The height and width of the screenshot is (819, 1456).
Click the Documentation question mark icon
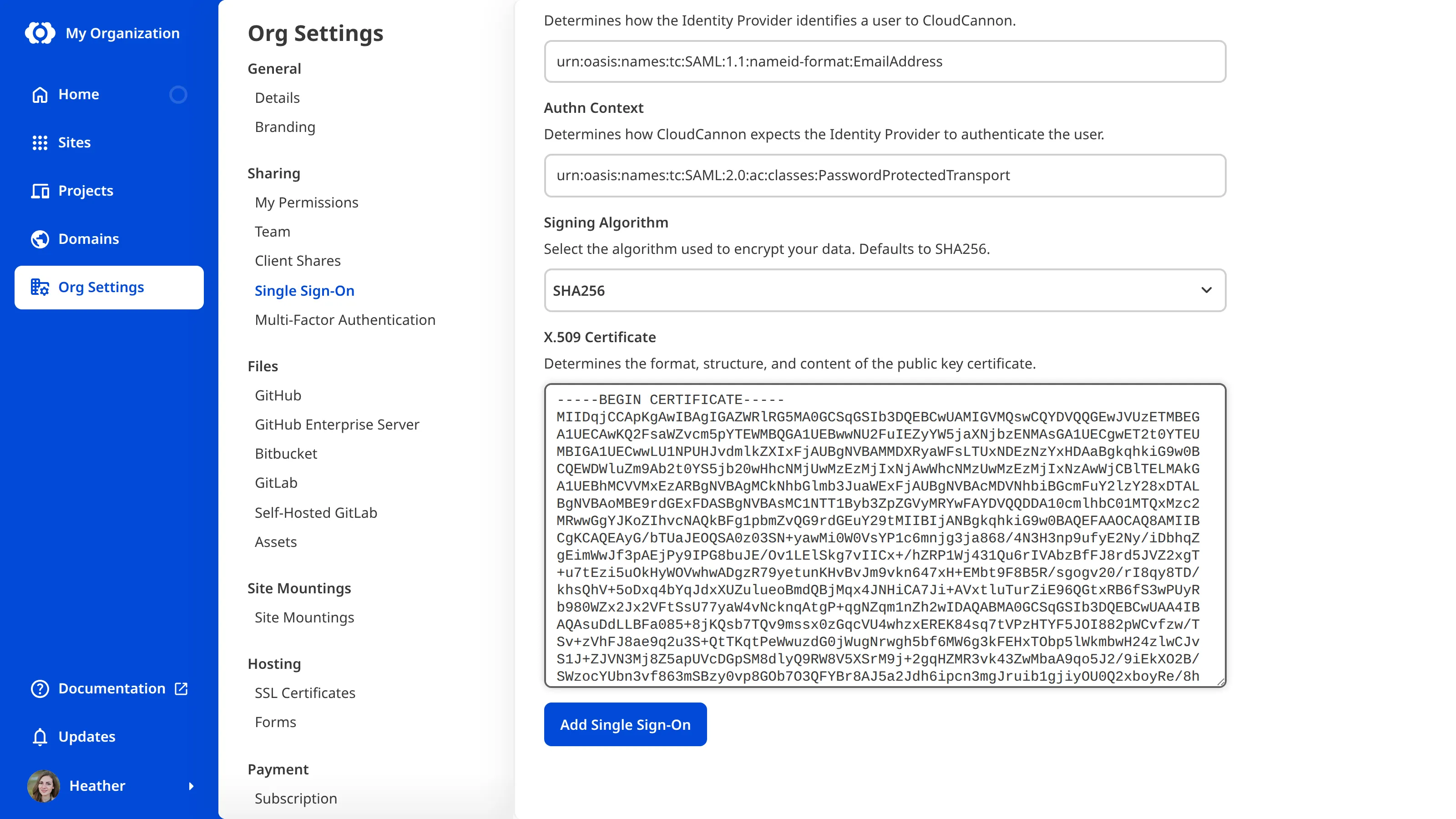click(x=40, y=688)
